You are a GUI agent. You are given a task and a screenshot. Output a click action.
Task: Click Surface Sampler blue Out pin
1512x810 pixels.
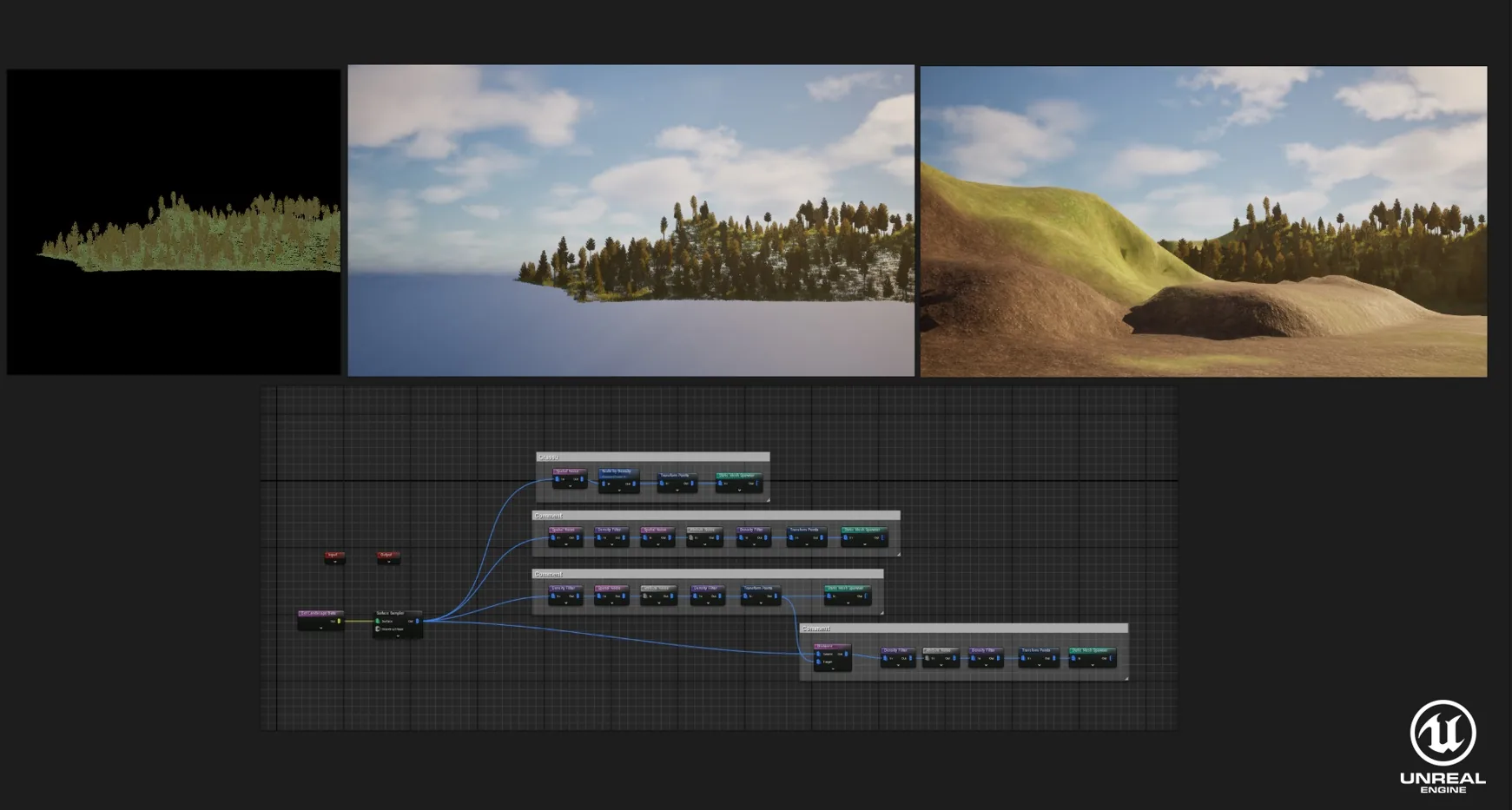pos(417,621)
